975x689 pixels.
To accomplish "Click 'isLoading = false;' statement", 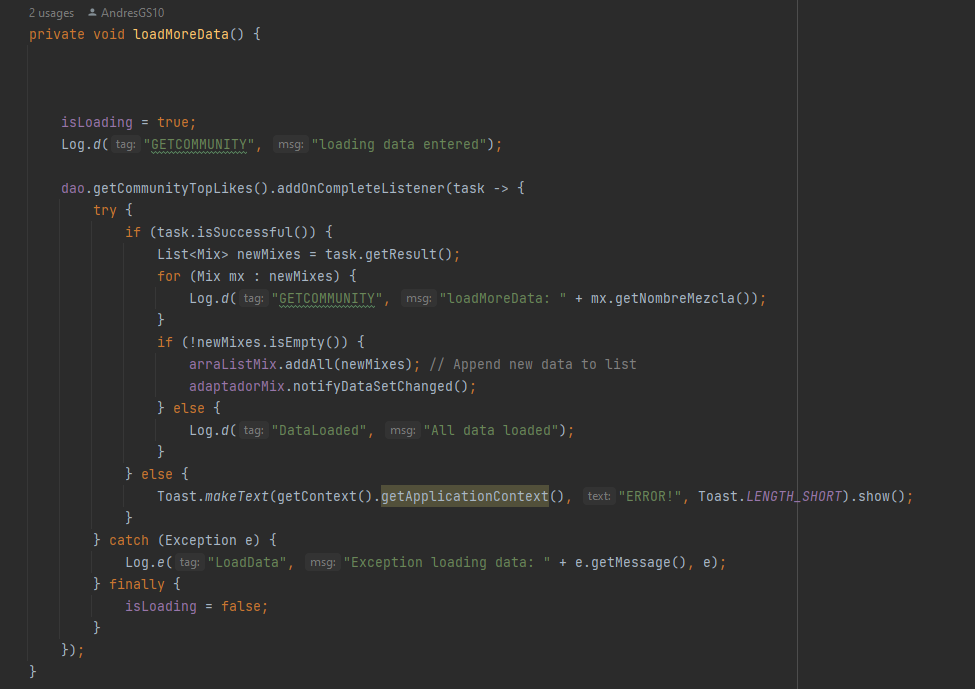I will coord(196,606).
